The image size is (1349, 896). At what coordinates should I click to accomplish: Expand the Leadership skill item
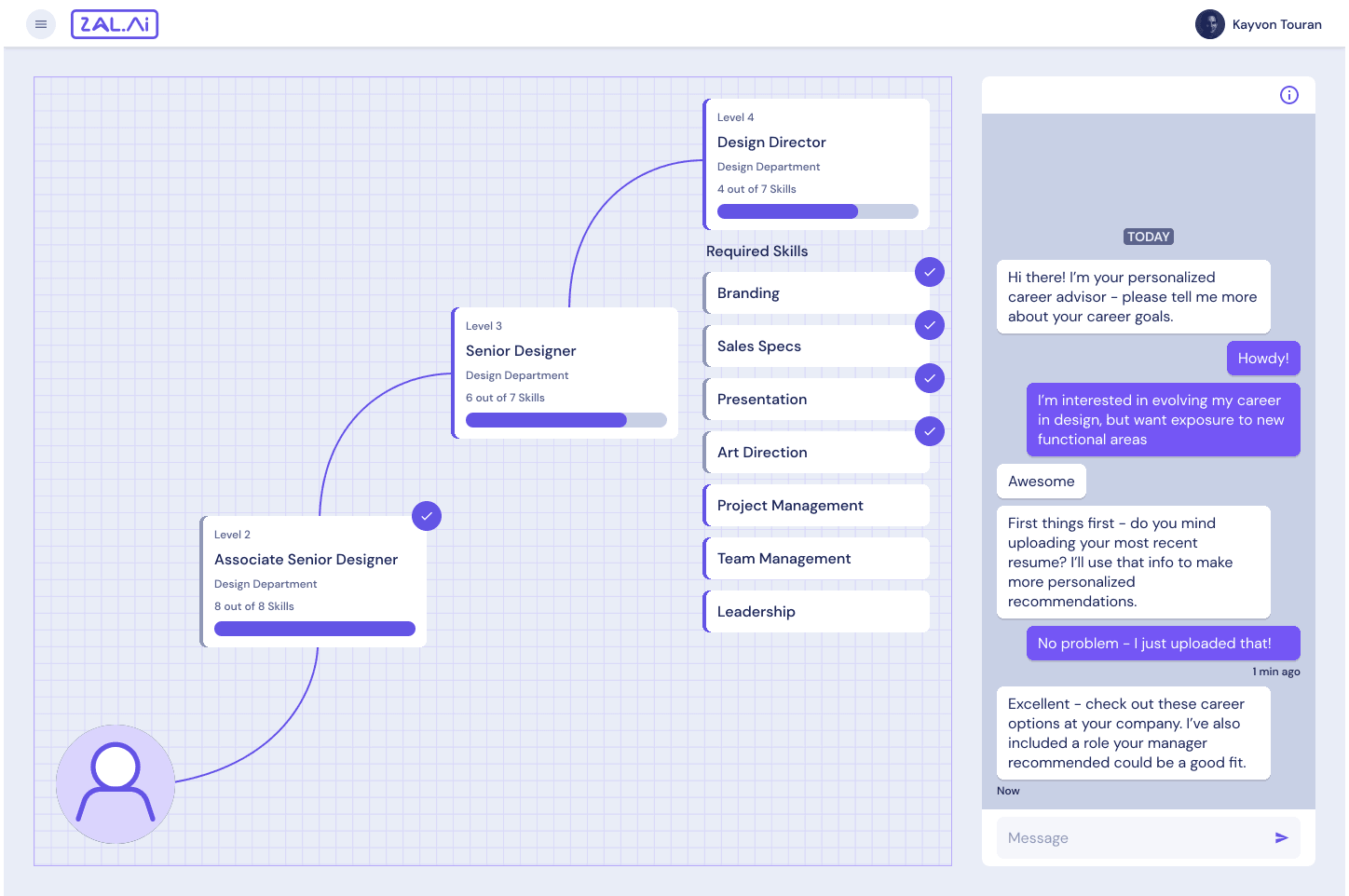pyautogui.click(x=815, y=611)
